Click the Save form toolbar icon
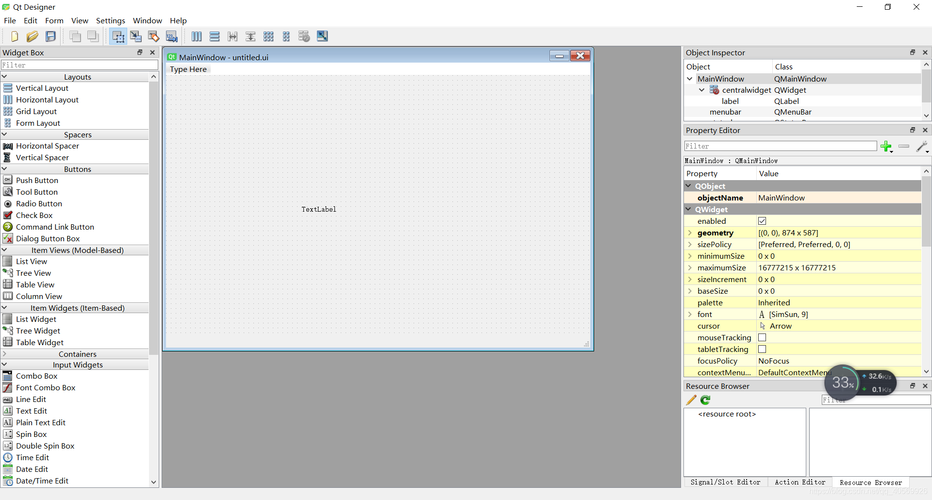The height and width of the screenshot is (500, 932). [50, 36]
